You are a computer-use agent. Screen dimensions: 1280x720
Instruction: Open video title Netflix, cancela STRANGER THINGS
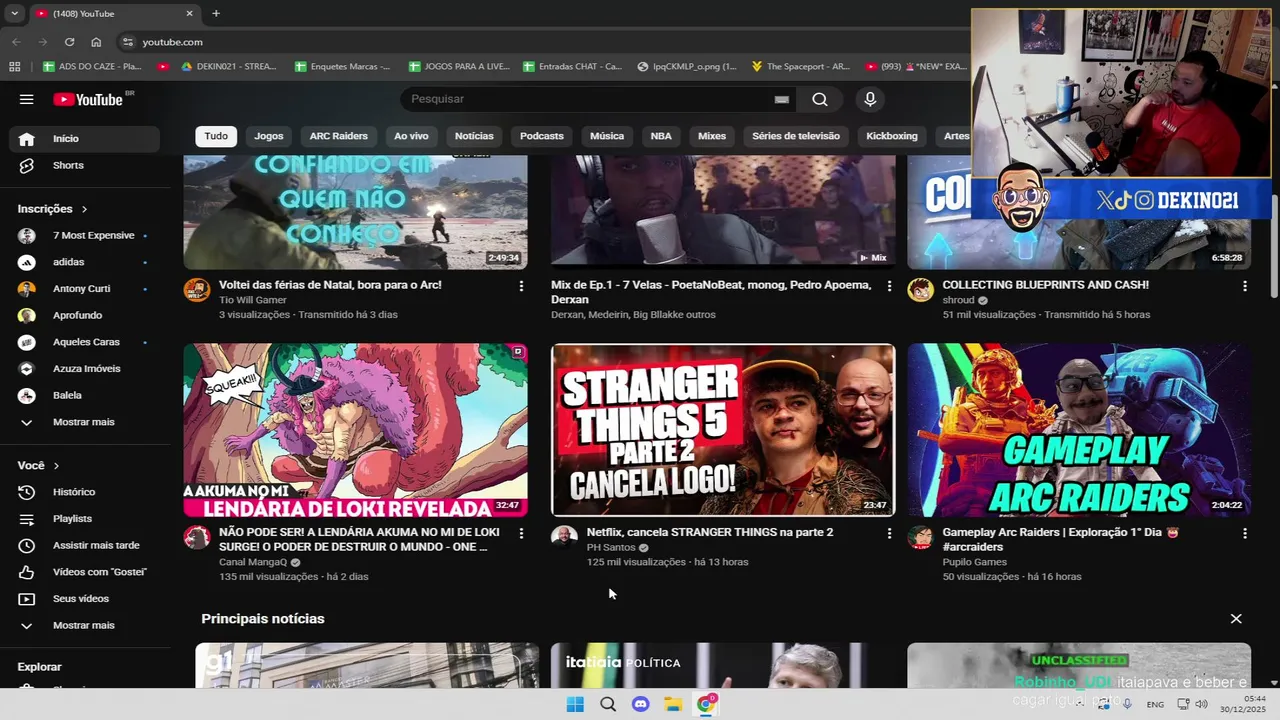click(x=710, y=533)
